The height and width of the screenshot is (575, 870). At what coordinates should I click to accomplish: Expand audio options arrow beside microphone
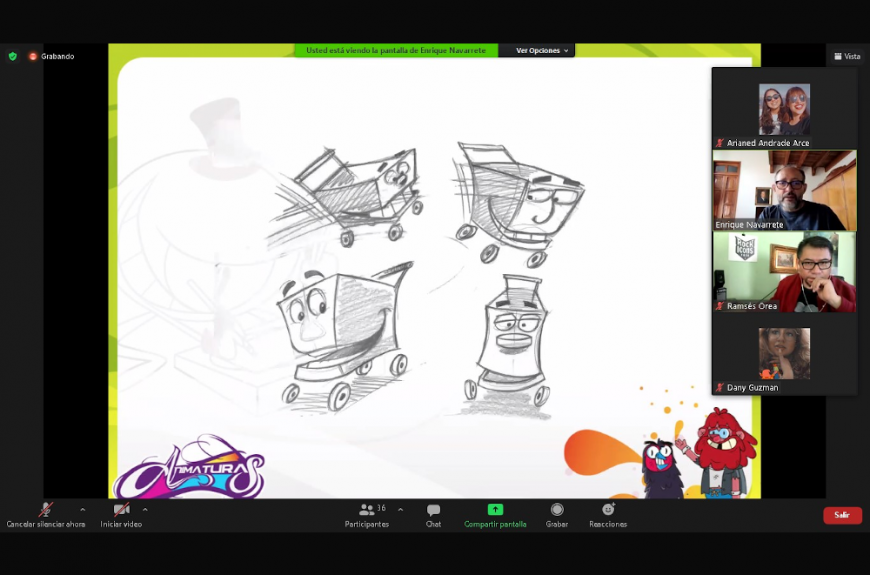point(82,509)
